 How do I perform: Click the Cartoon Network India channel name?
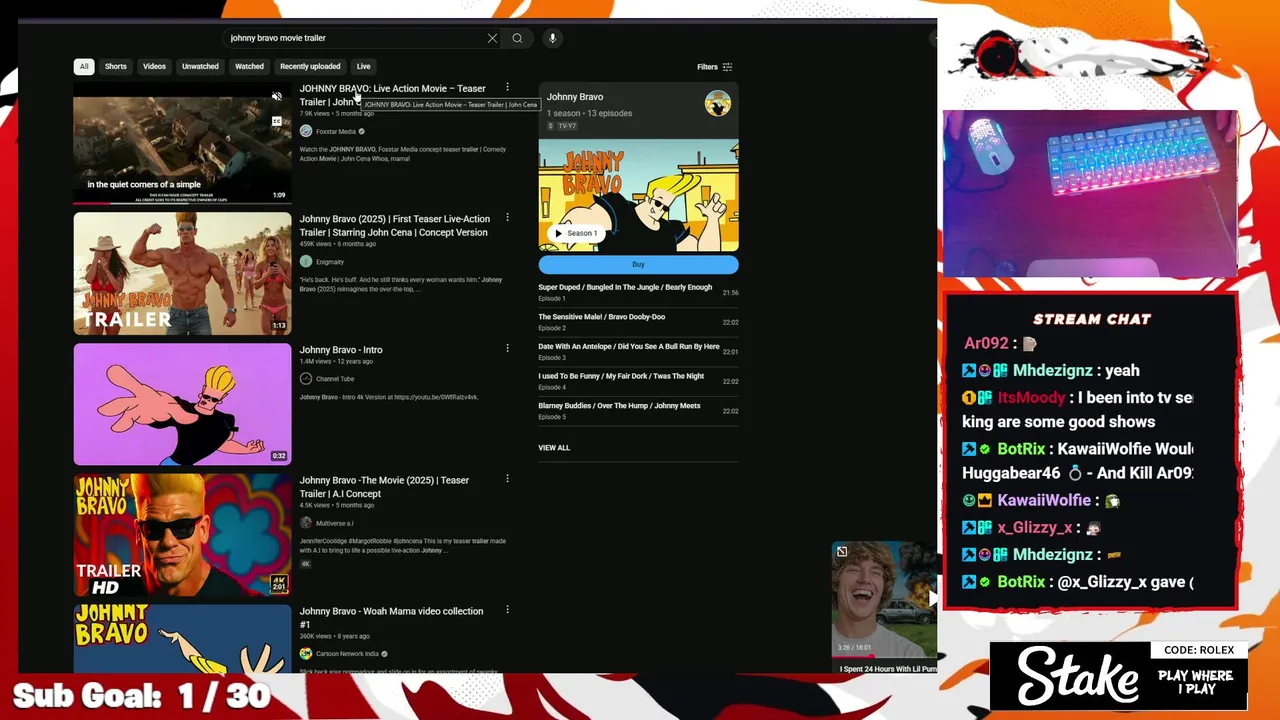click(x=347, y=654)
